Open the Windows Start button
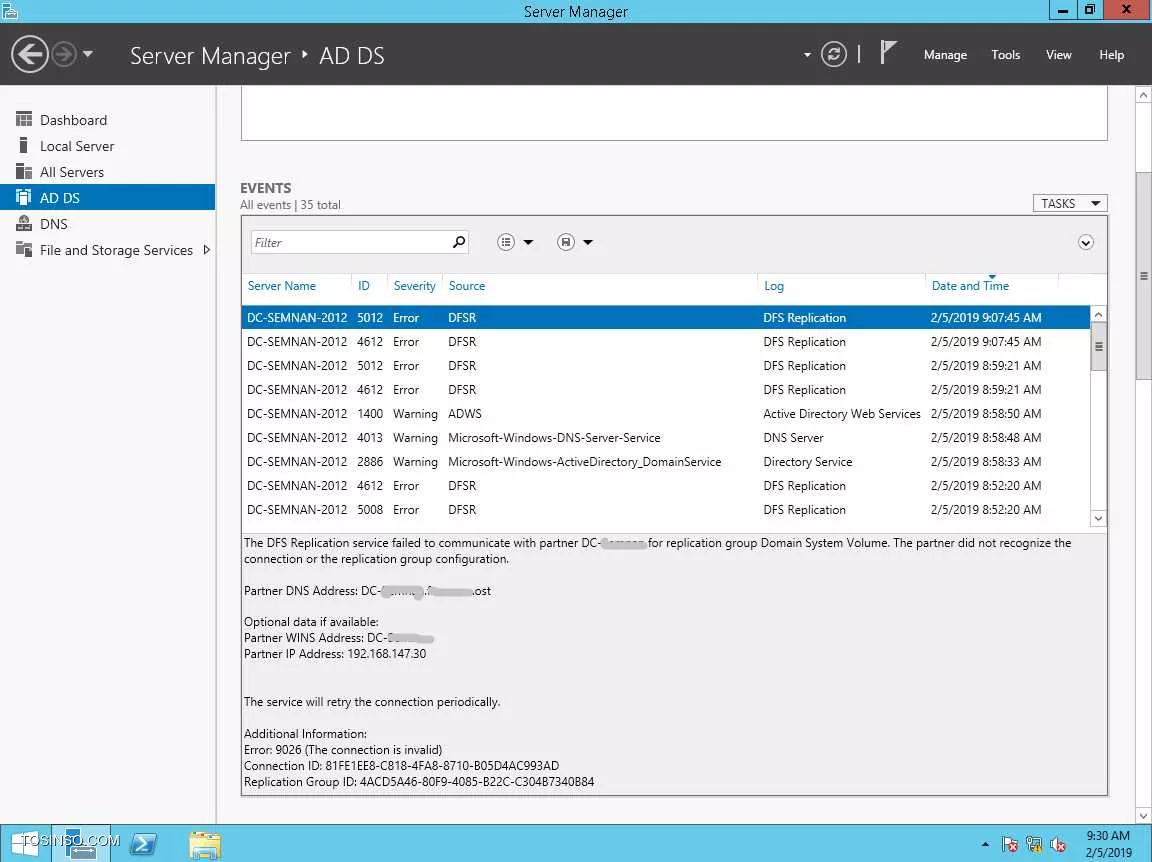1152x862 pixels. [x=26, y=843]
